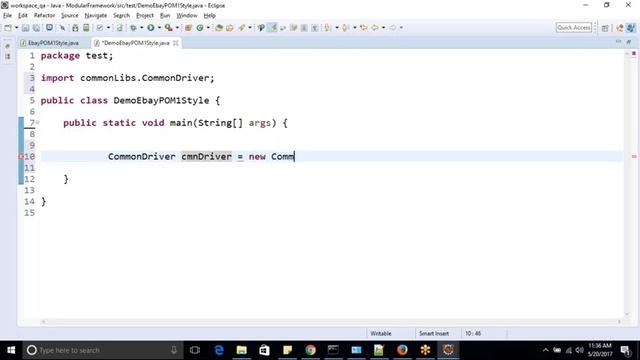Expand the Search dropdown arrow
The image size is (640, 360).
click(x=250, y=28)
